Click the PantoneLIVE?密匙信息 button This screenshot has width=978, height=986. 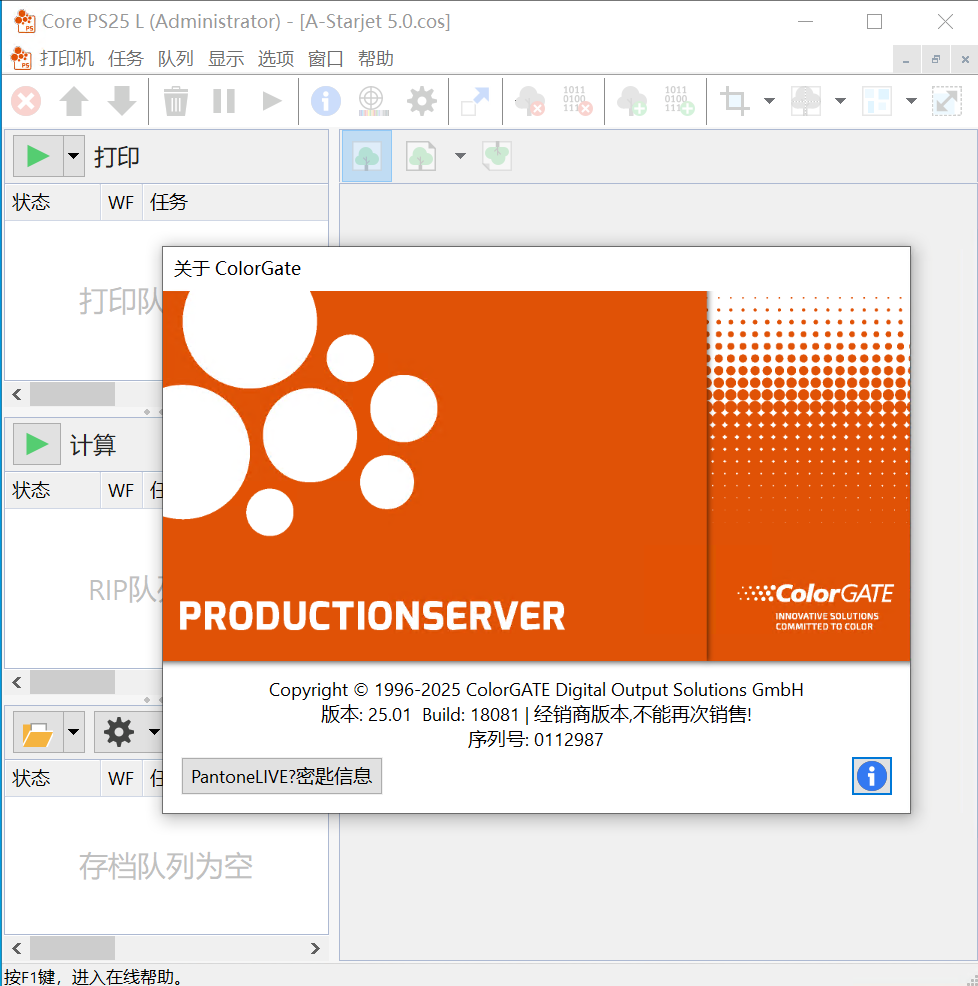(282, 777)
